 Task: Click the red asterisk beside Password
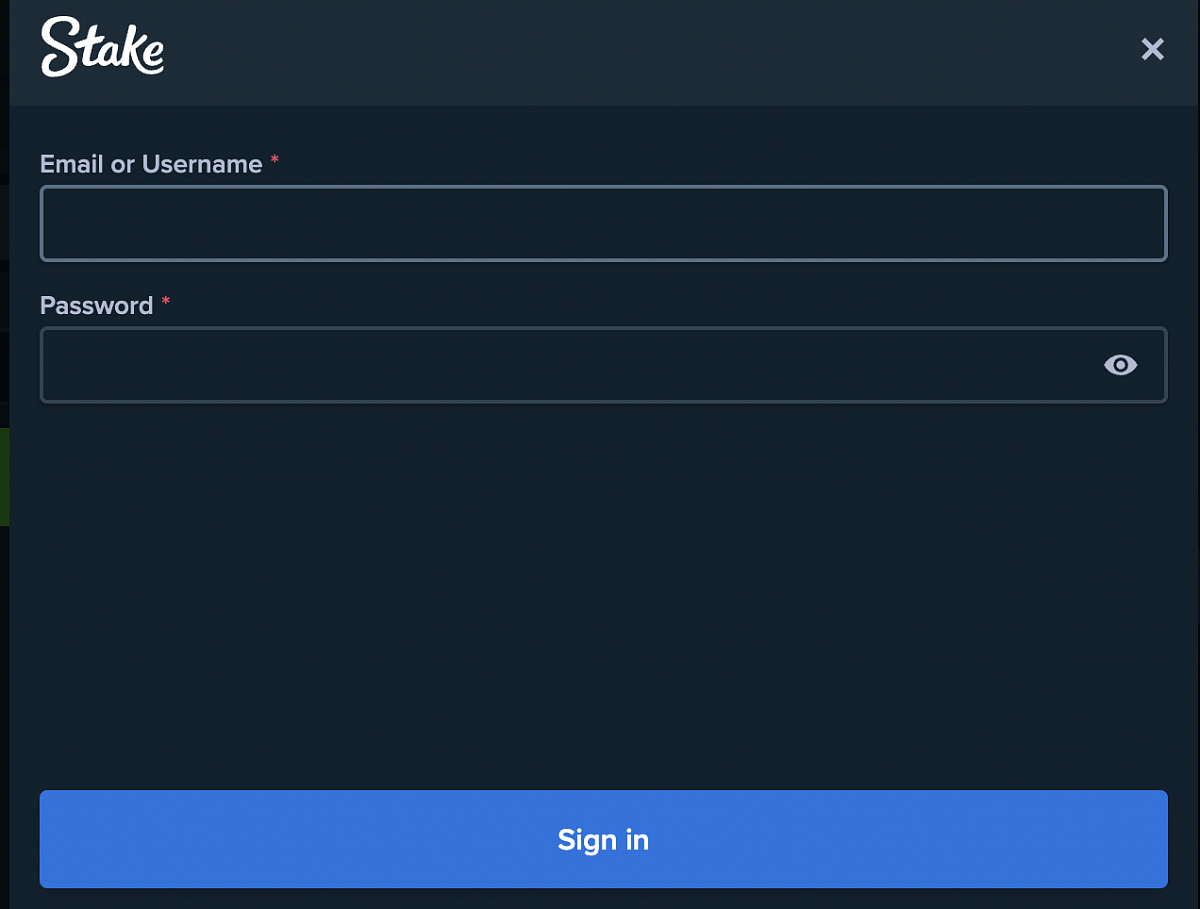[166, 302]
